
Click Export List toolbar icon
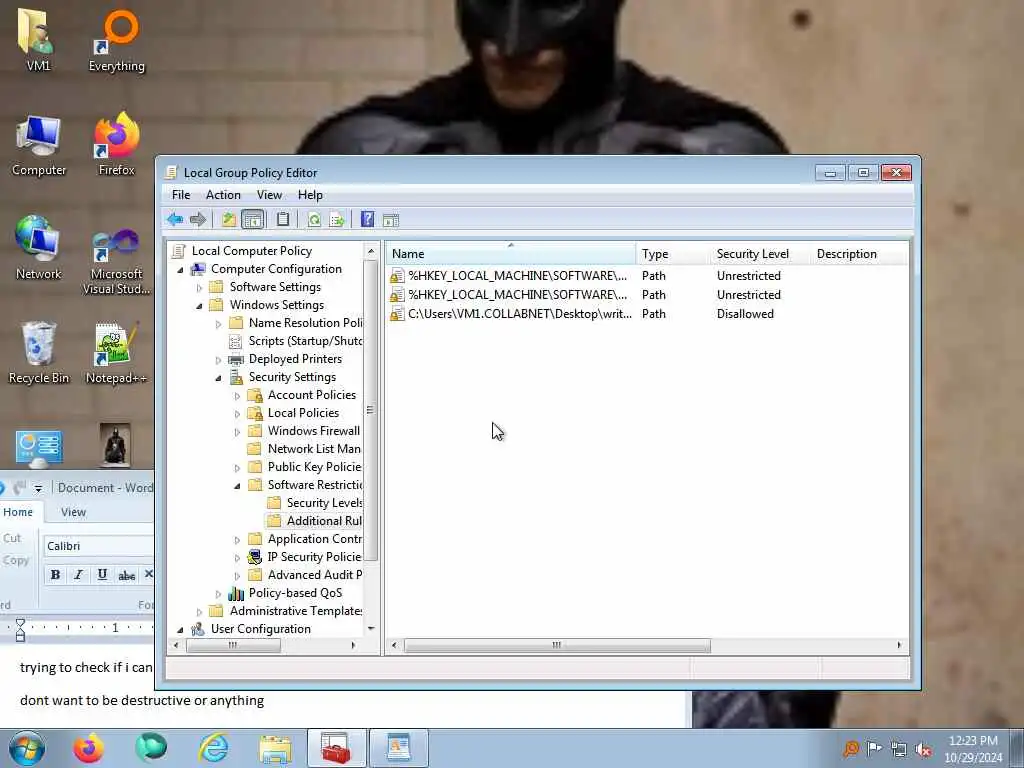337,219
